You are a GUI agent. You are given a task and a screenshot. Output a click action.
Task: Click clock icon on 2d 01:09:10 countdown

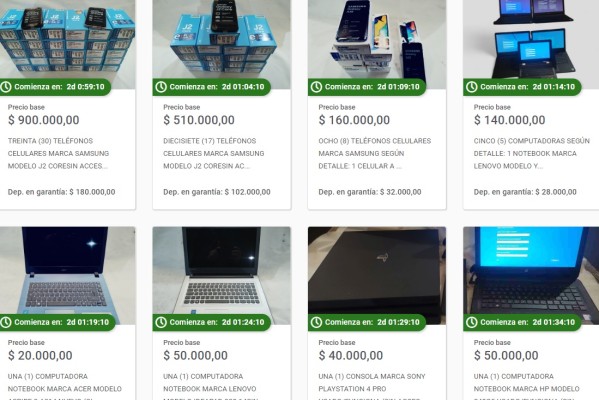point(316,87)
